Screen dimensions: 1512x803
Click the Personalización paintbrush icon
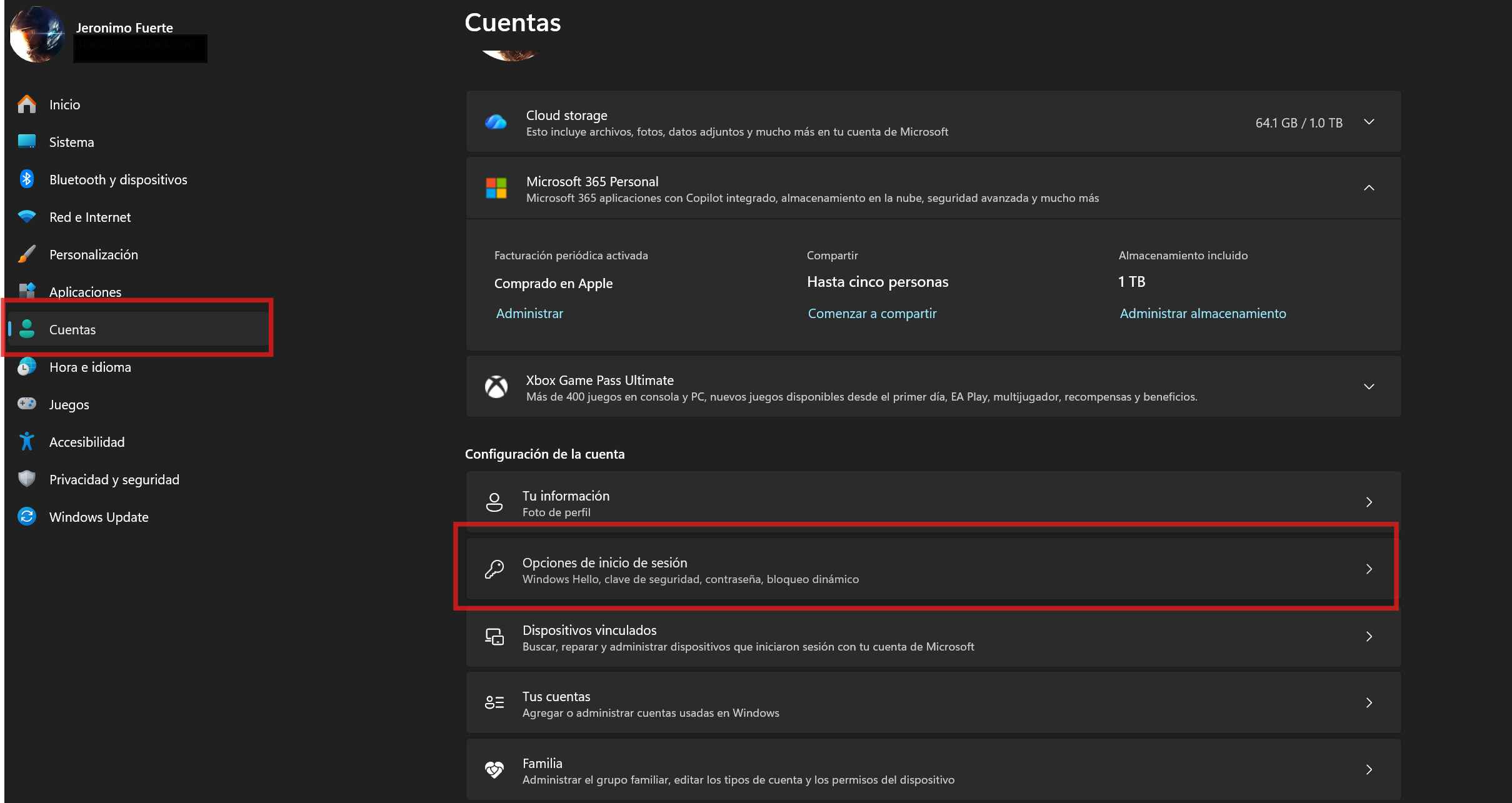point(27,254)
